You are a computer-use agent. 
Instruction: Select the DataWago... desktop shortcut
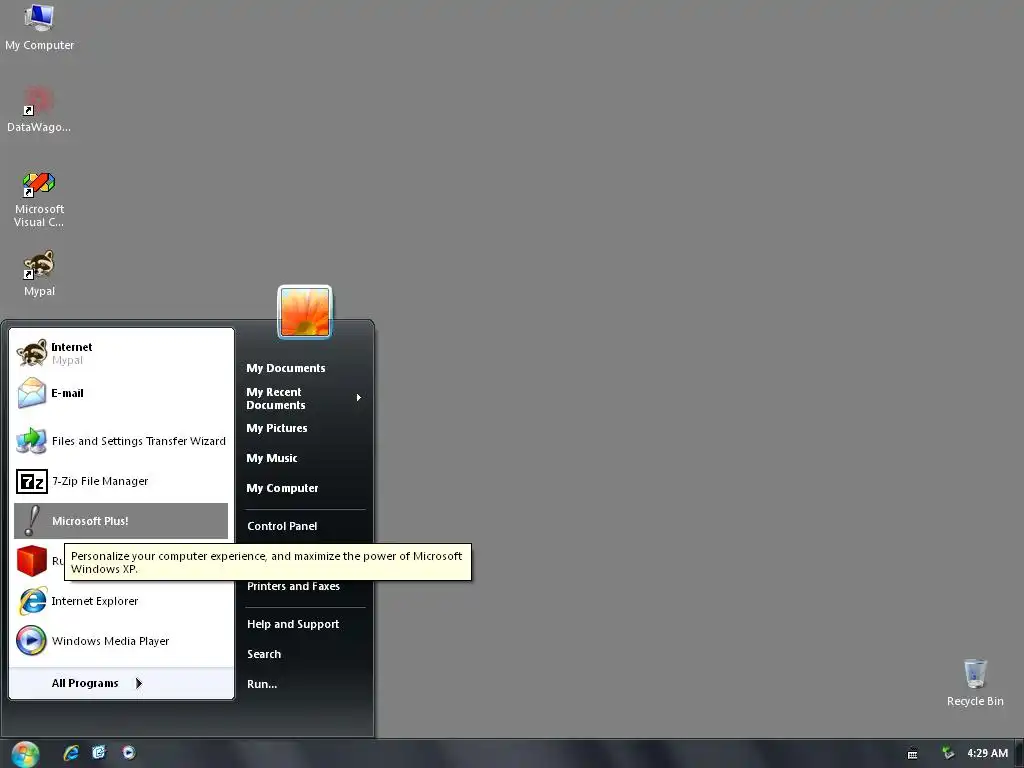(39, 110)
